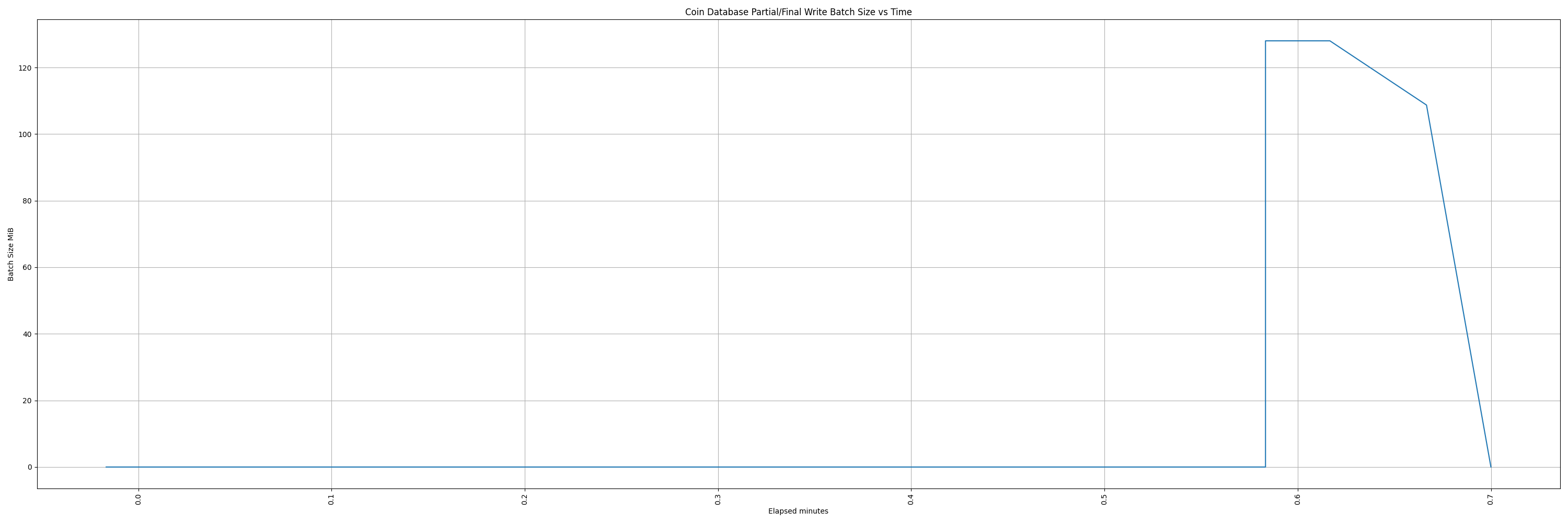Screen dimensions: 1568x523
Task: Click the 'Elapsed minutes' x-axis label
Action: (x=798, y=511)
